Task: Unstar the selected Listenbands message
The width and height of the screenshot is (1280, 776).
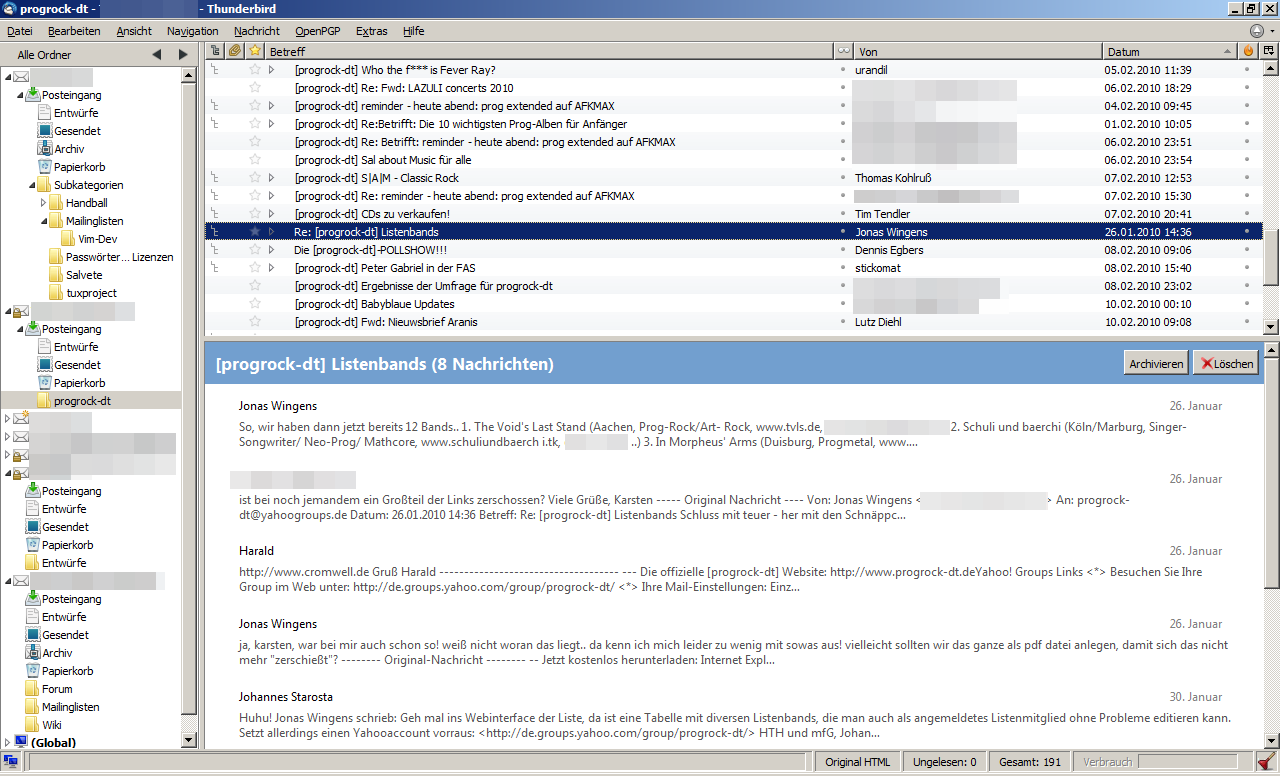Action: 255,232
